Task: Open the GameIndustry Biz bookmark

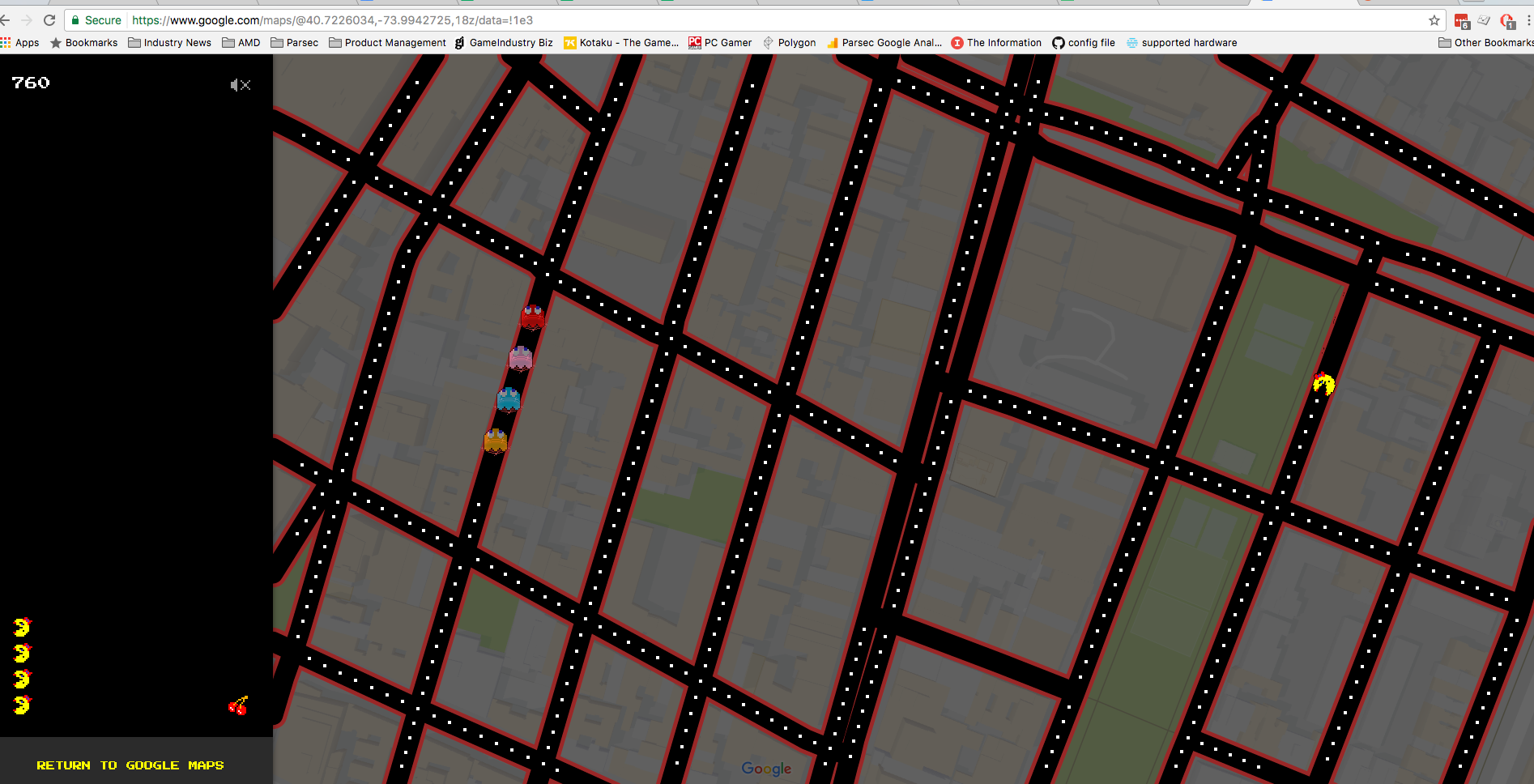Action: 504,43
